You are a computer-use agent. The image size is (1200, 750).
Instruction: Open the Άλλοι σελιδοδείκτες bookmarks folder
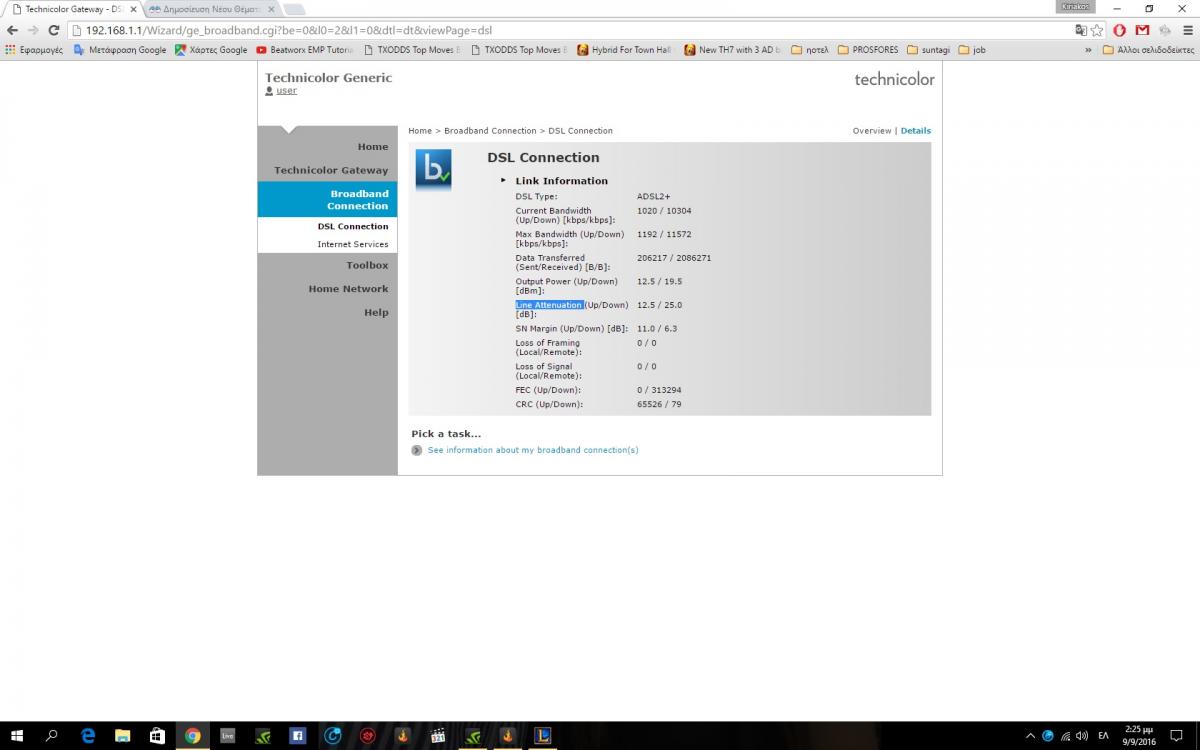1149,50
